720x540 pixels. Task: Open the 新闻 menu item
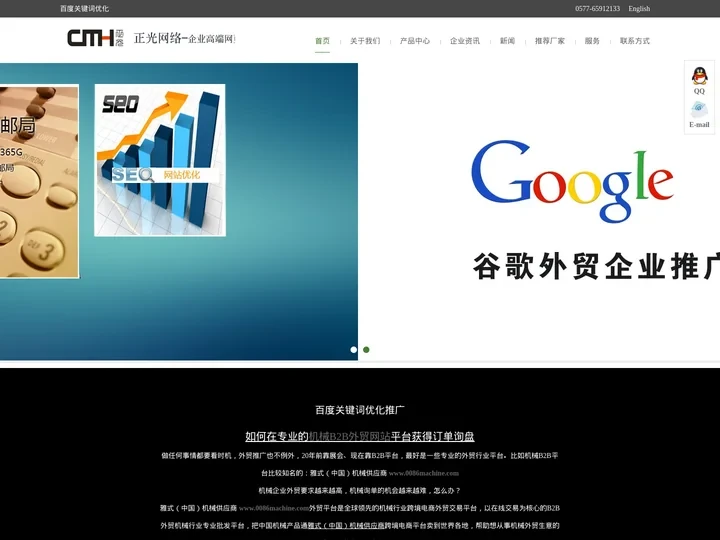point(507,41)
